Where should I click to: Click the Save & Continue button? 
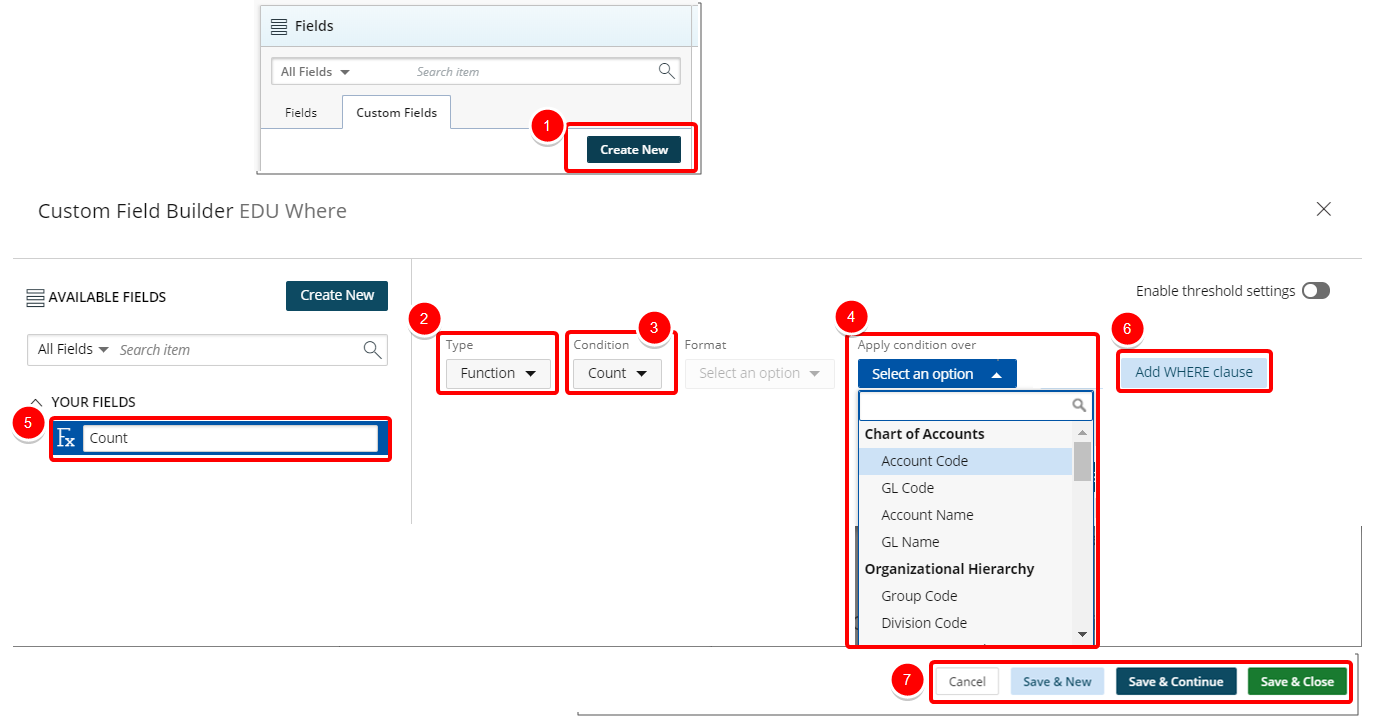tap(1176, 682)
